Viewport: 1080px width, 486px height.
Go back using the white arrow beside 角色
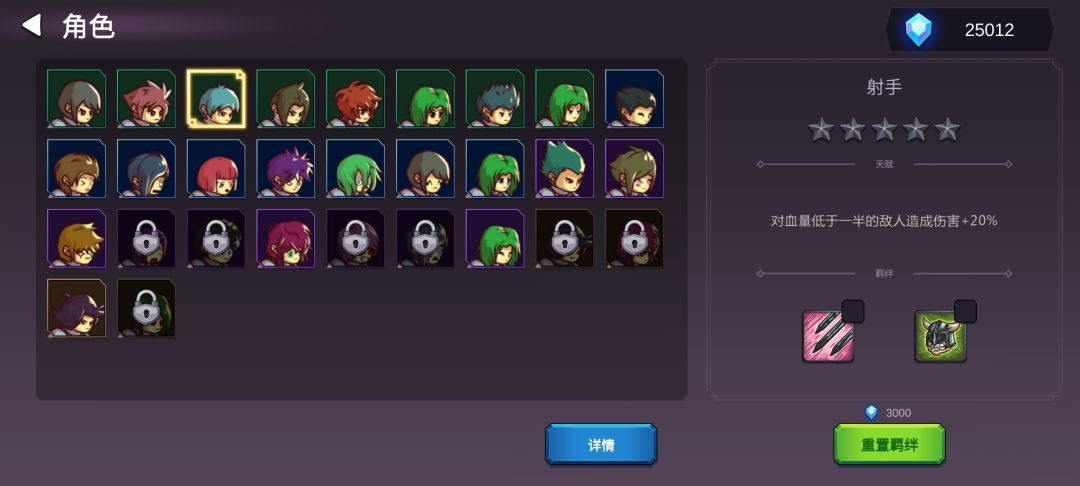pos(31,25)
